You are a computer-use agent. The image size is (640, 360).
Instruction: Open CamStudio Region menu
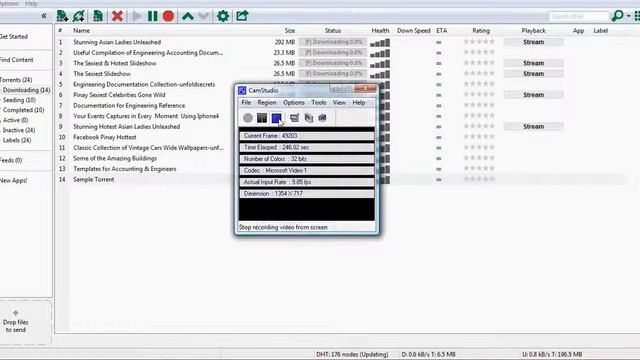[x=267, y=102]
